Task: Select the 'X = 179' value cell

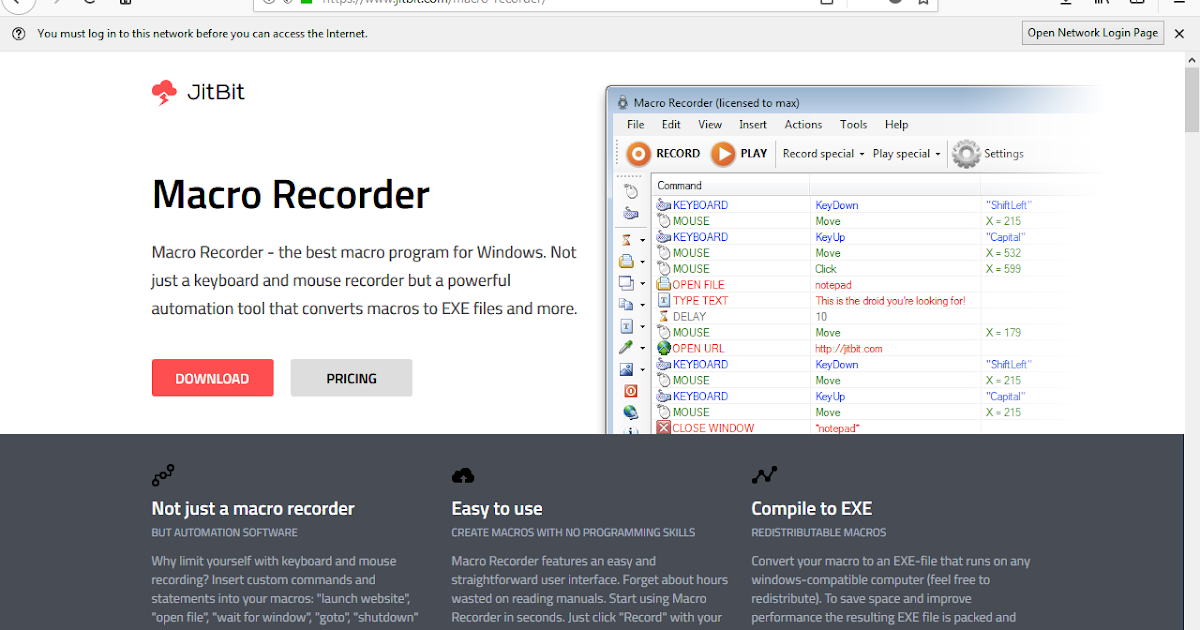Action: [1003, 332]
